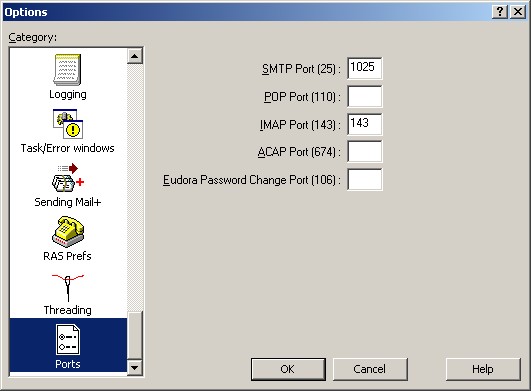Open Help with the Help button
Viewport: 531px width, 391px height.
[x=483, y=369]
